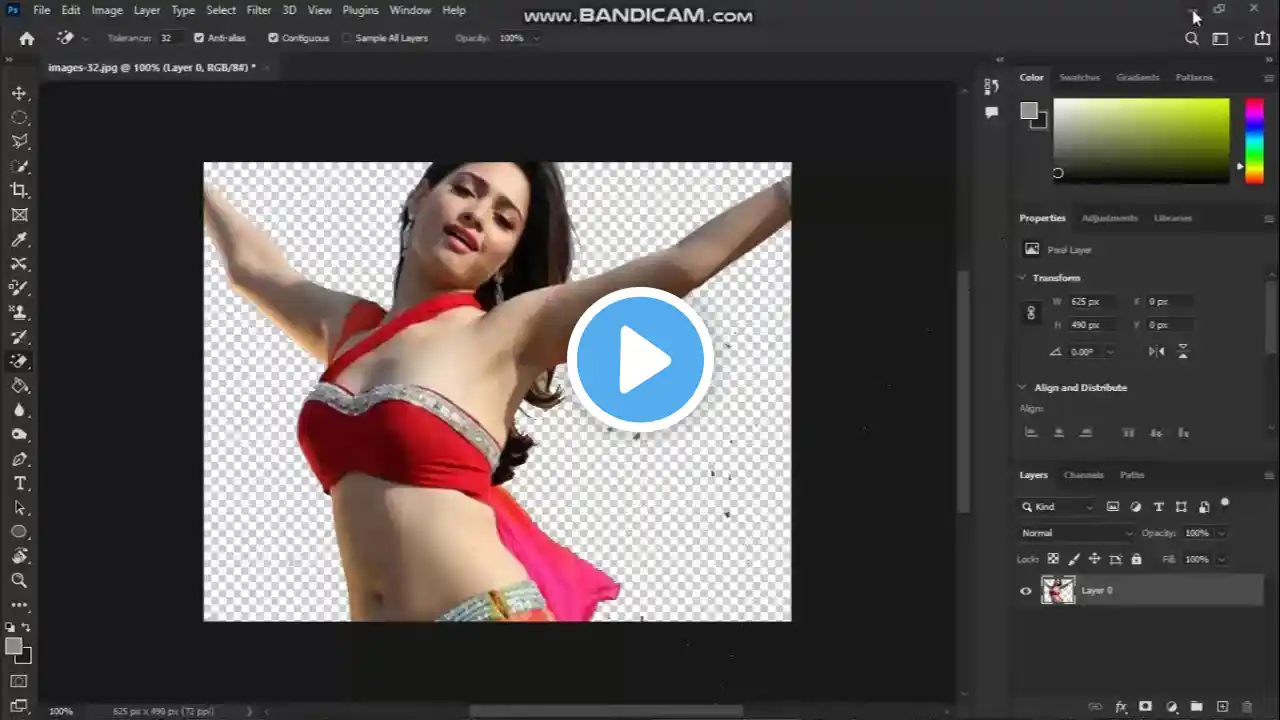Toggle the Anti-alias option

tap(199, 37)
